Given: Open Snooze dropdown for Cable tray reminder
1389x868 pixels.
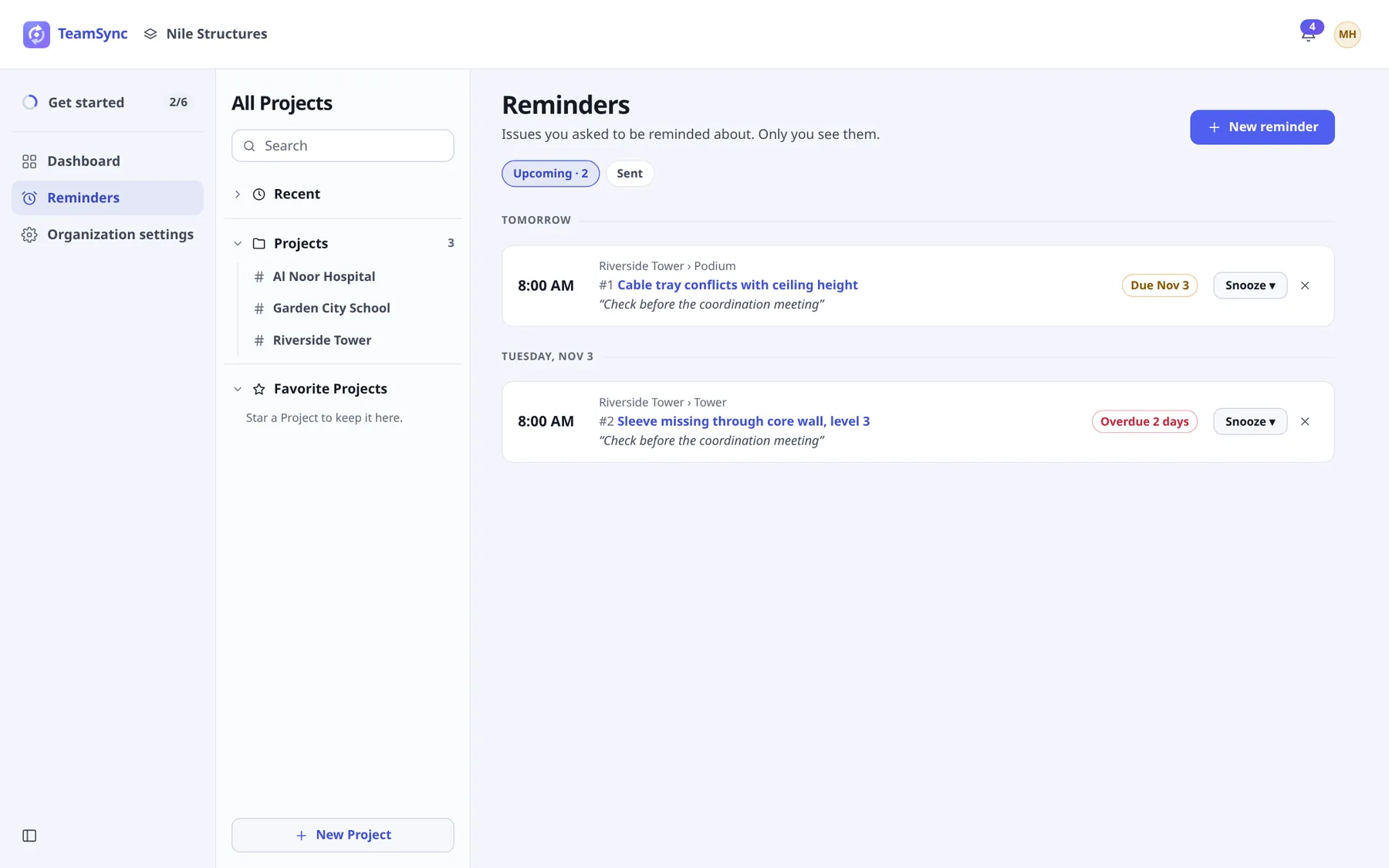Looking at the screenshot, I should 1250,285.
